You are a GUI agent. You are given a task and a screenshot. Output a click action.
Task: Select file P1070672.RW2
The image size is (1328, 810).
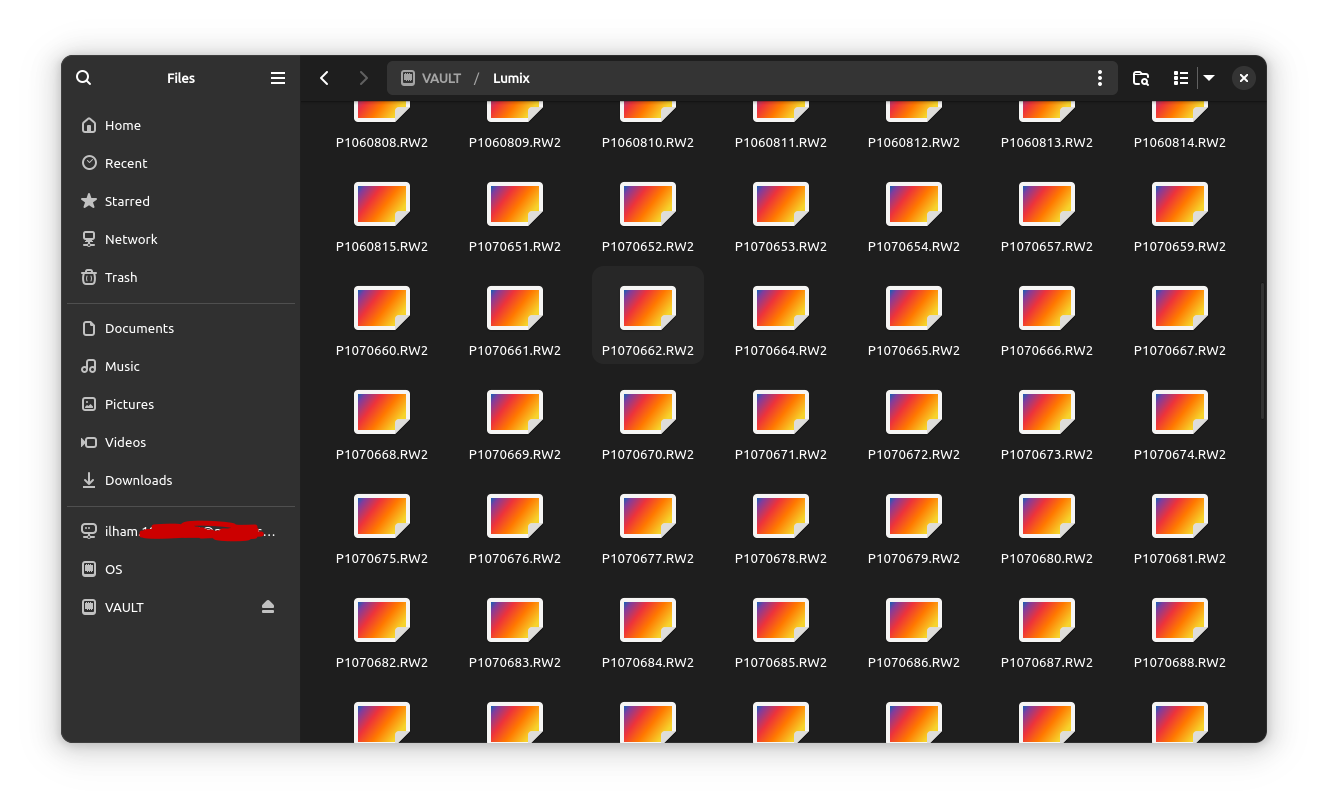914,425
